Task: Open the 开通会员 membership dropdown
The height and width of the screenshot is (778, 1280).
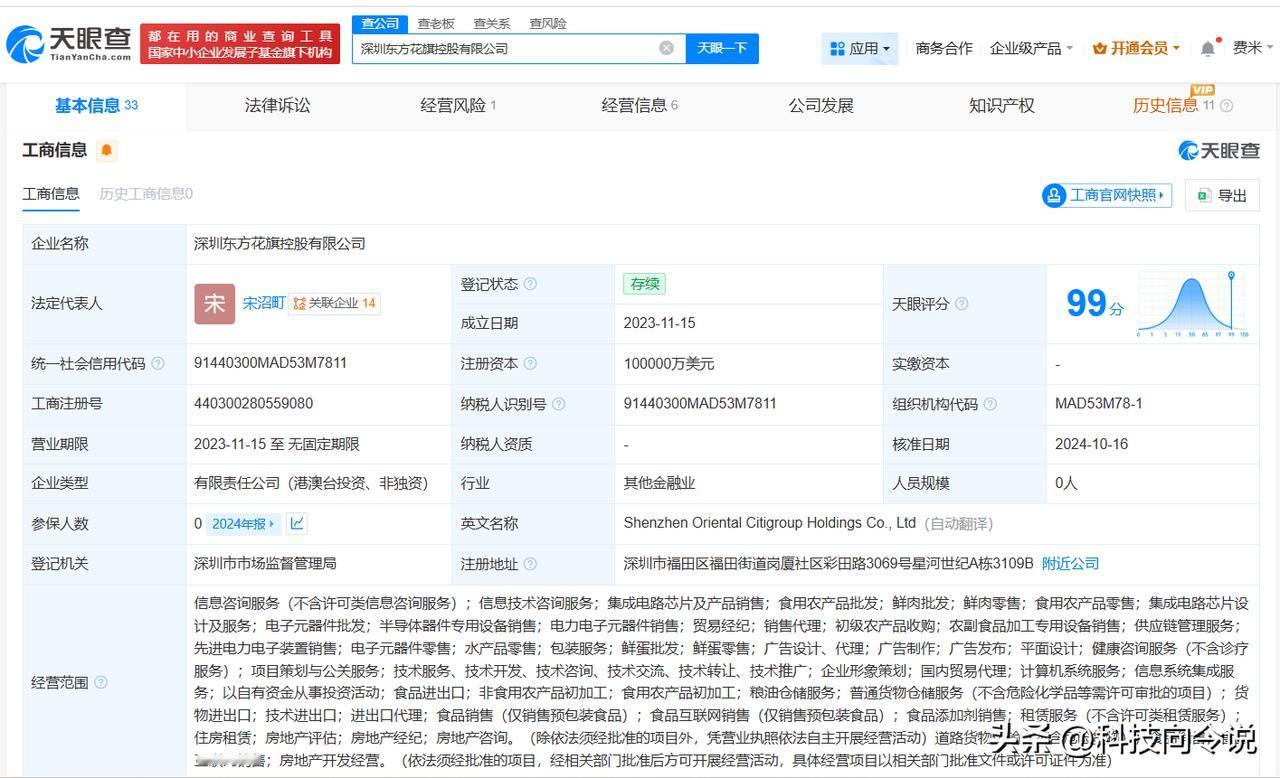Action: 1136,48
